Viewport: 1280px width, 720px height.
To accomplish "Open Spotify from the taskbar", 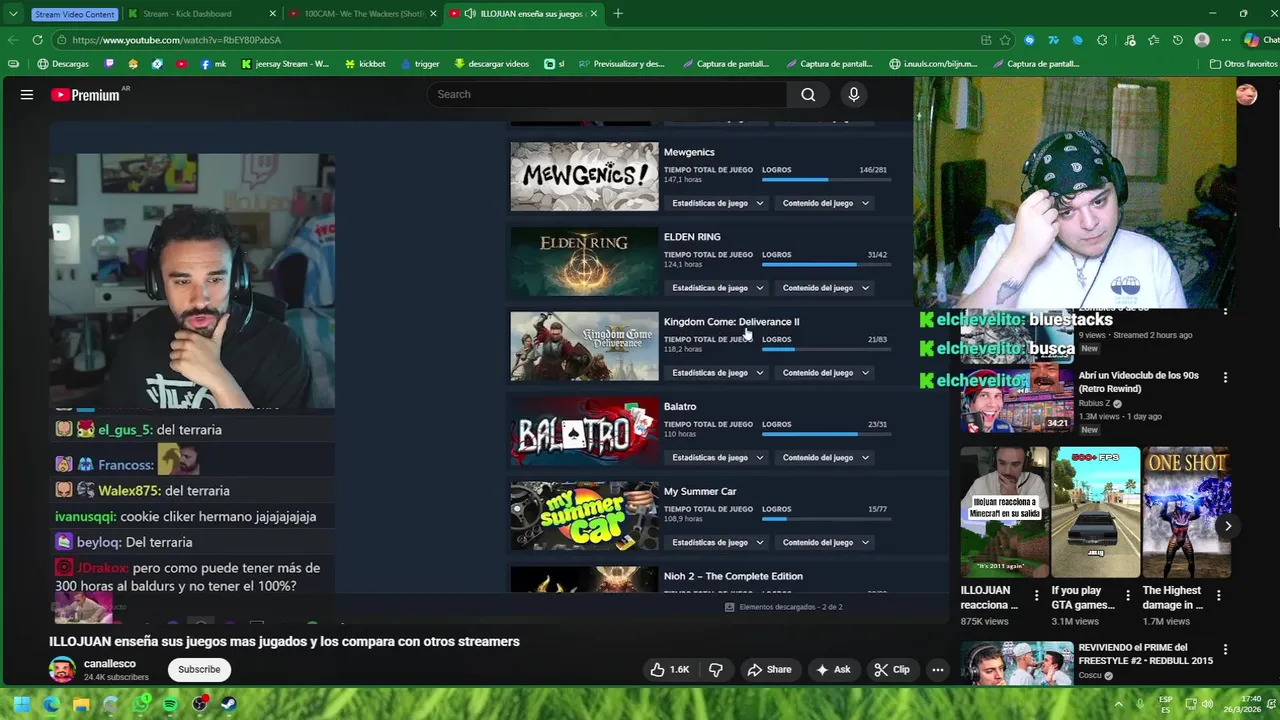I will click(x=170, y=704).
